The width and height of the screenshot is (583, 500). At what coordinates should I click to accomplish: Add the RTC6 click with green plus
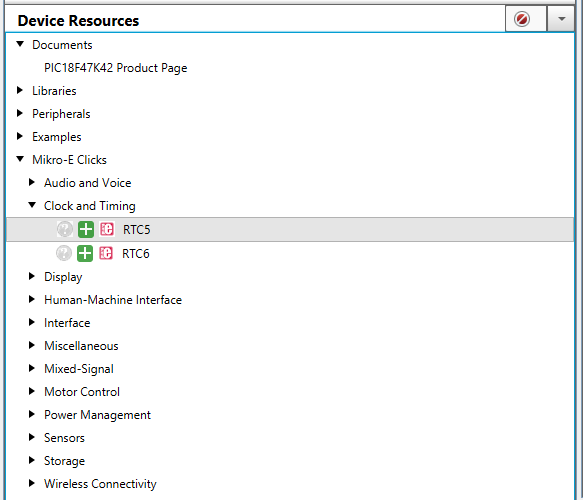[x=85, y=254]
